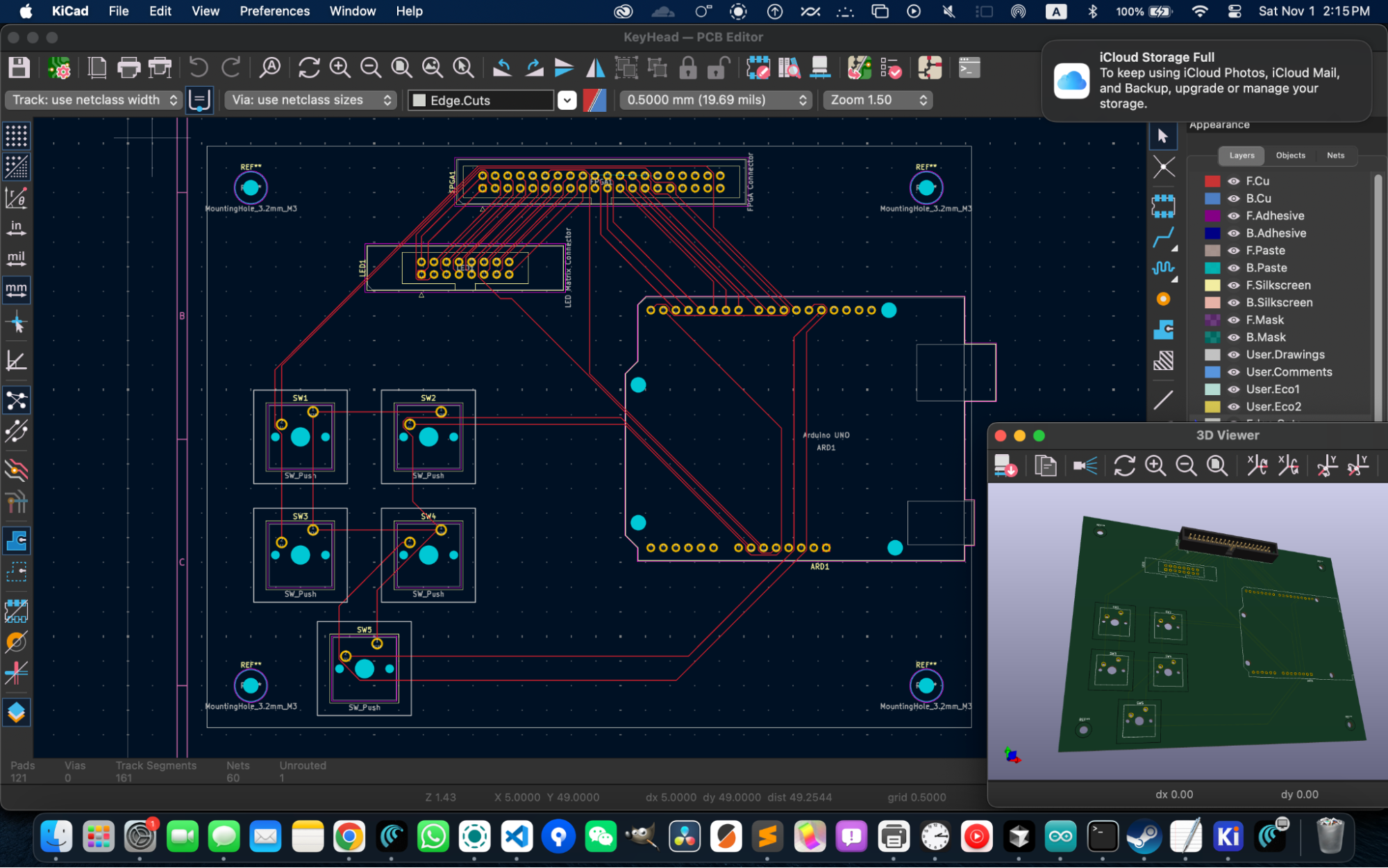Click the Lock items padlock icon
Screen dimensions: 1388x868
point(687,68)
